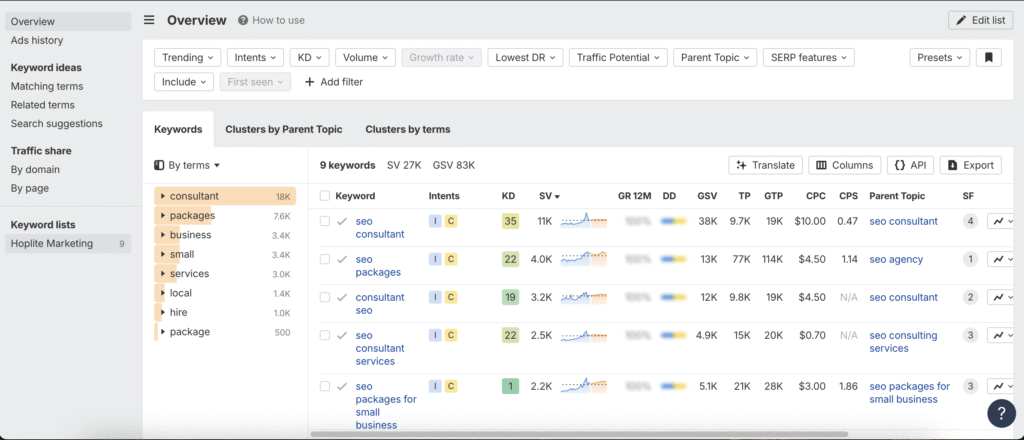Click the Export button
This screenshot has width=1024, height=440.
click(x=970, y=165)
